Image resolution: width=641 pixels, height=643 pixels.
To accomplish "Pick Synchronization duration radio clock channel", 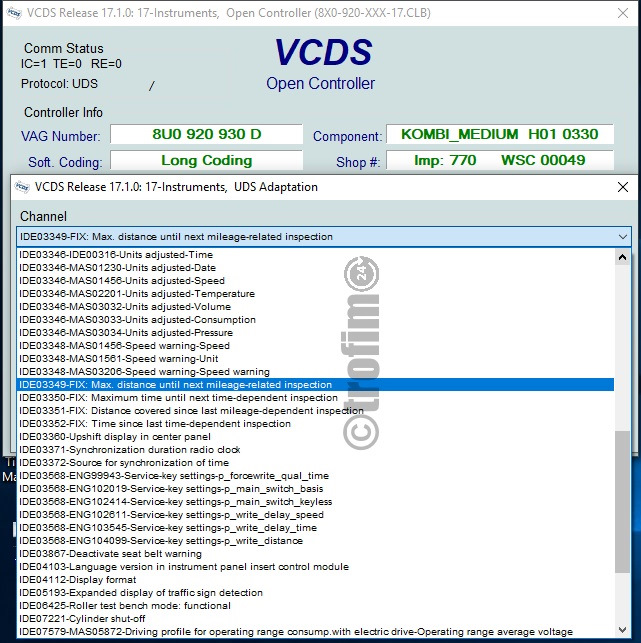I will click(x=315, y=450).
